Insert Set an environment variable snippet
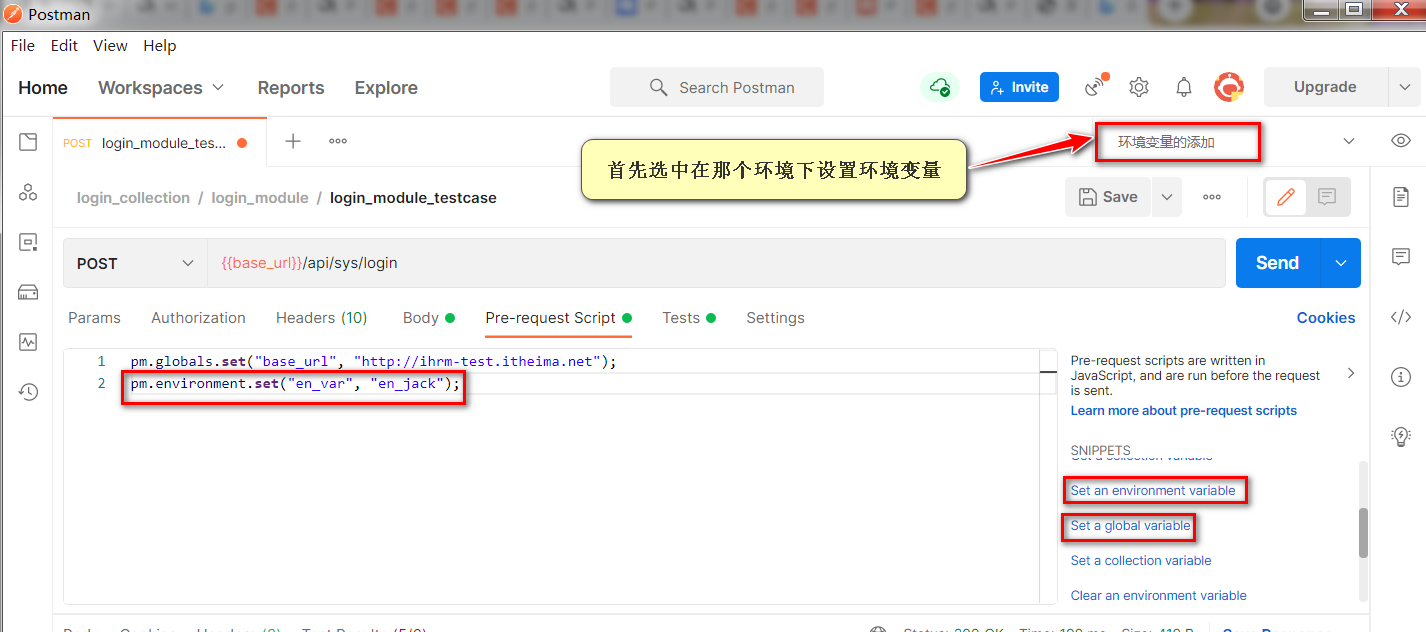Viewport: 1426px width, 632px height. 1153,491
